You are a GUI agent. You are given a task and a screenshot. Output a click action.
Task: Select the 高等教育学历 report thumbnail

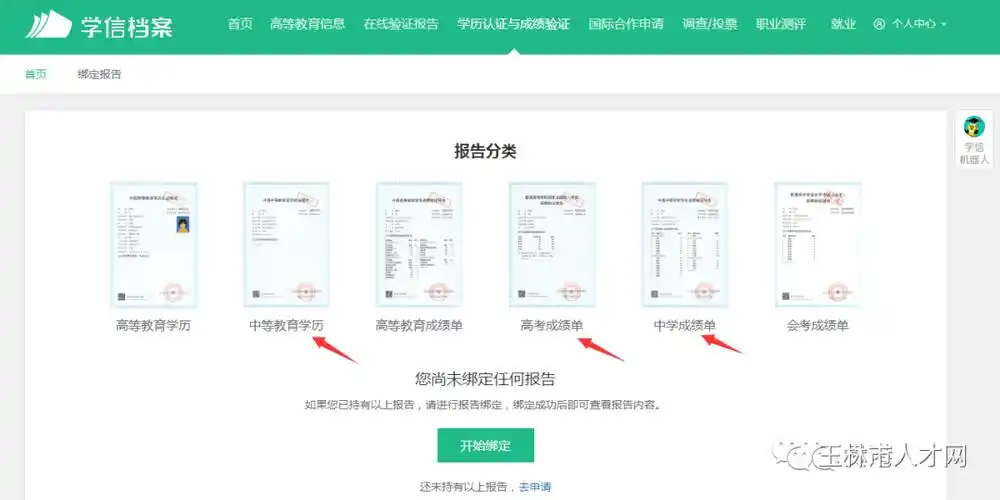[x=154, y=245]
